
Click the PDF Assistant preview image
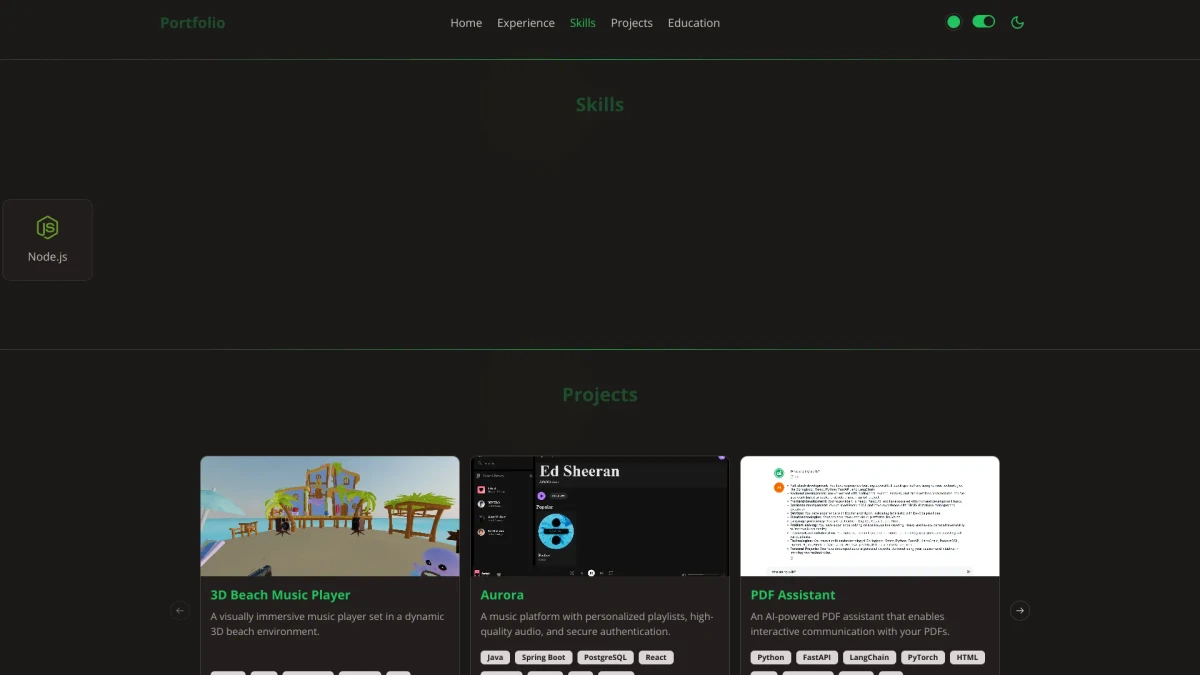coord(870,516)
